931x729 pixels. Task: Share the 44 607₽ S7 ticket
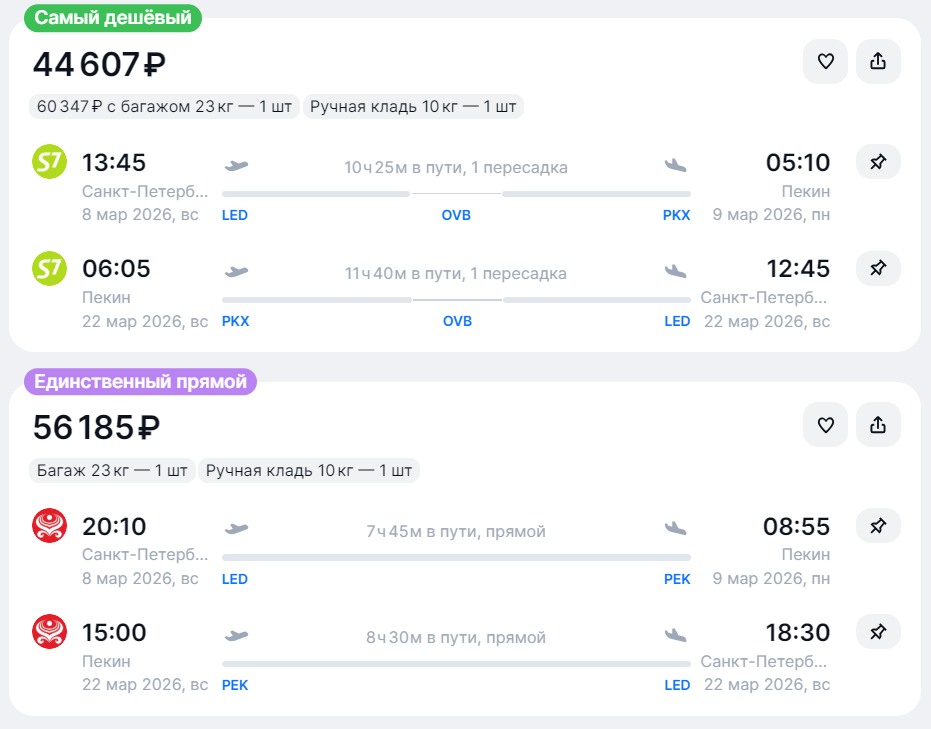click(x=878, y=61)
